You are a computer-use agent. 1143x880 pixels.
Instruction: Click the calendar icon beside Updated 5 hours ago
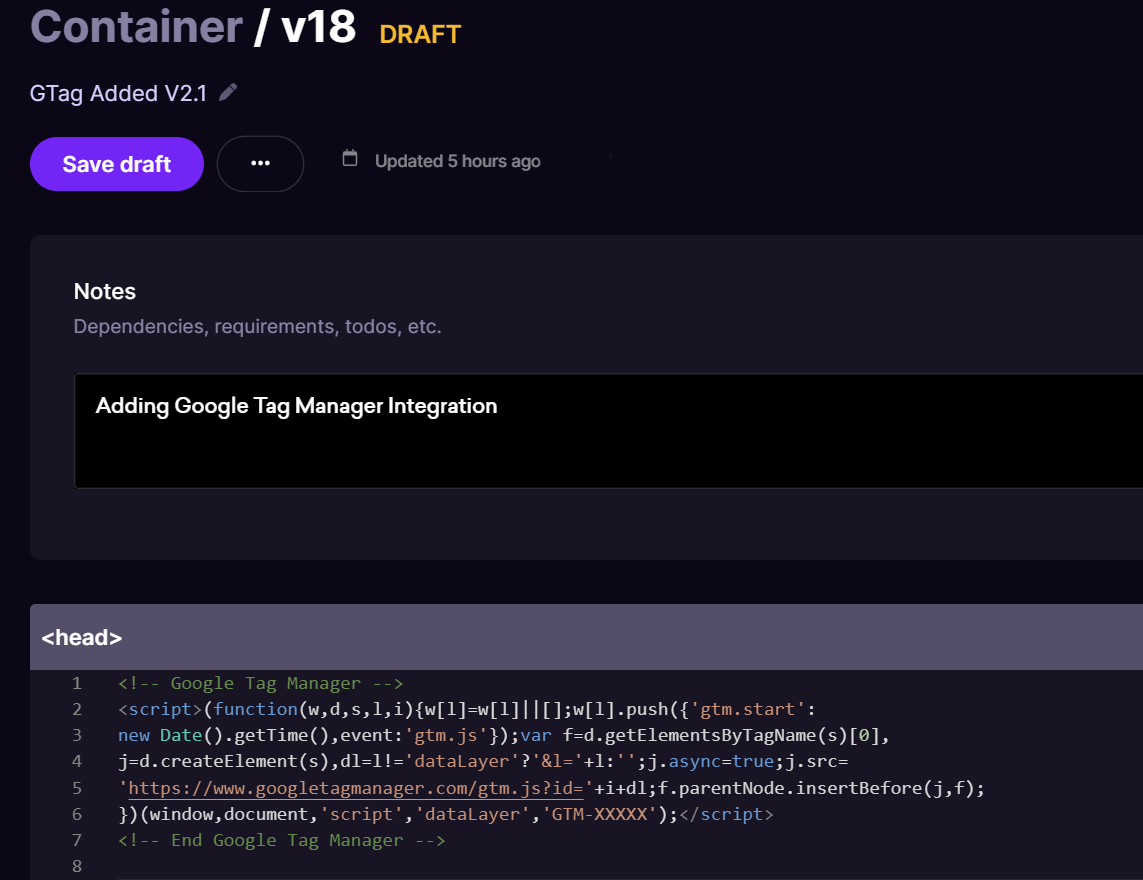(x=350, y=158)
